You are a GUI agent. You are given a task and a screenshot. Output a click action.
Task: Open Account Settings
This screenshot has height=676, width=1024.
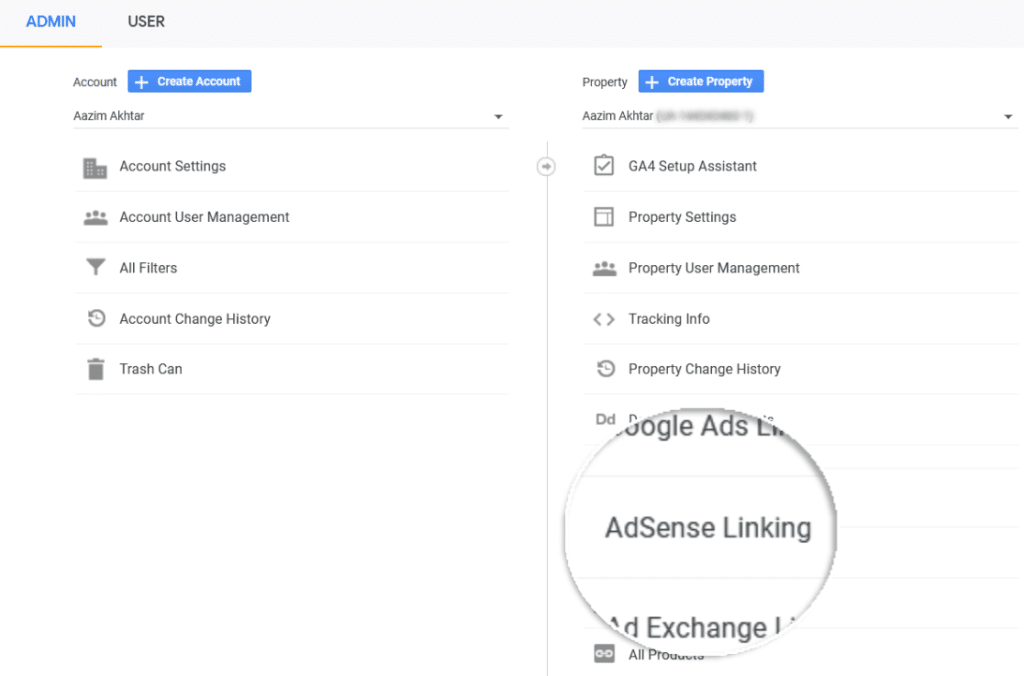(172, 167)
